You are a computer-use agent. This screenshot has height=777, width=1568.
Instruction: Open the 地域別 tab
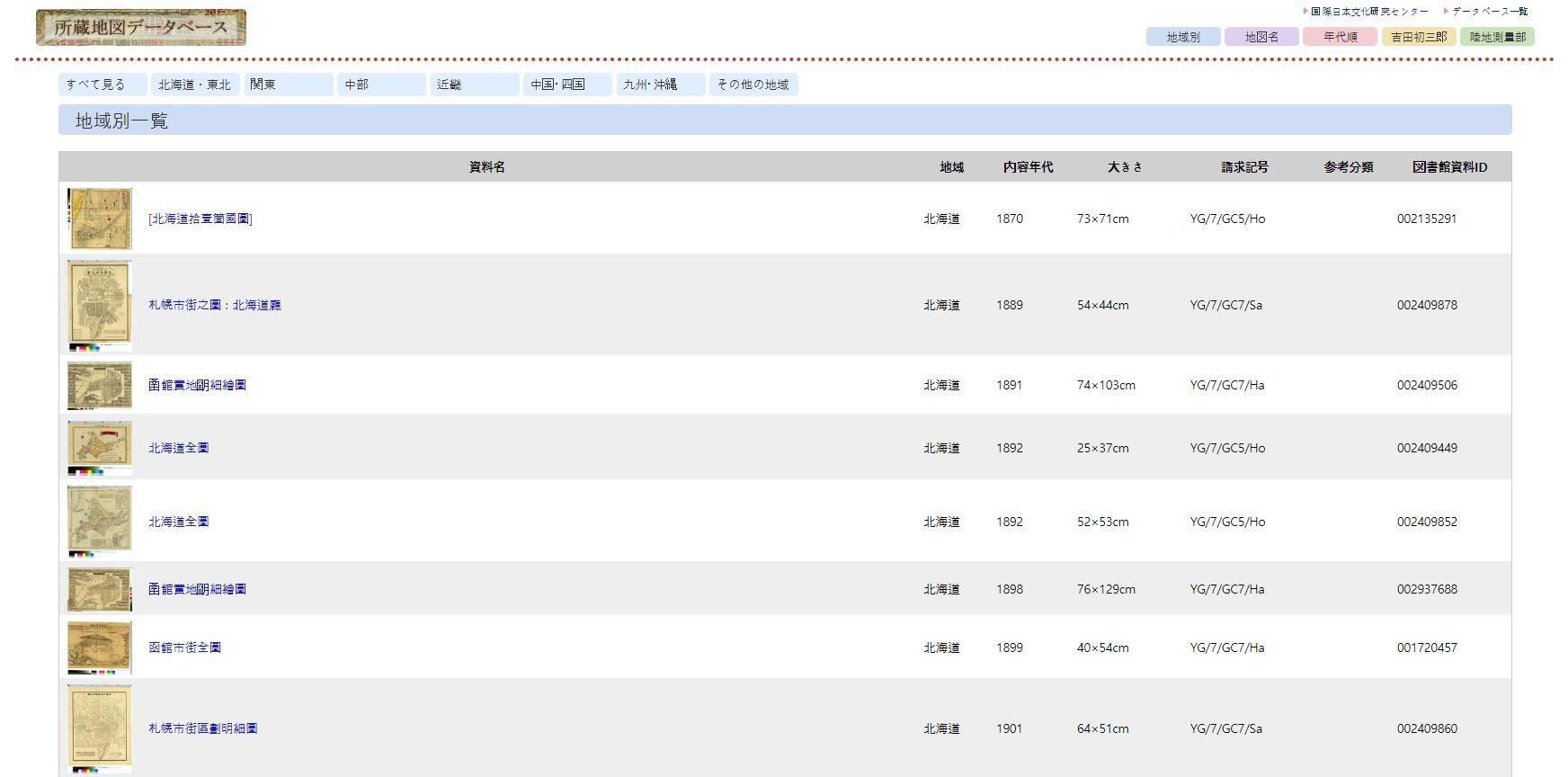(1182, 37)
